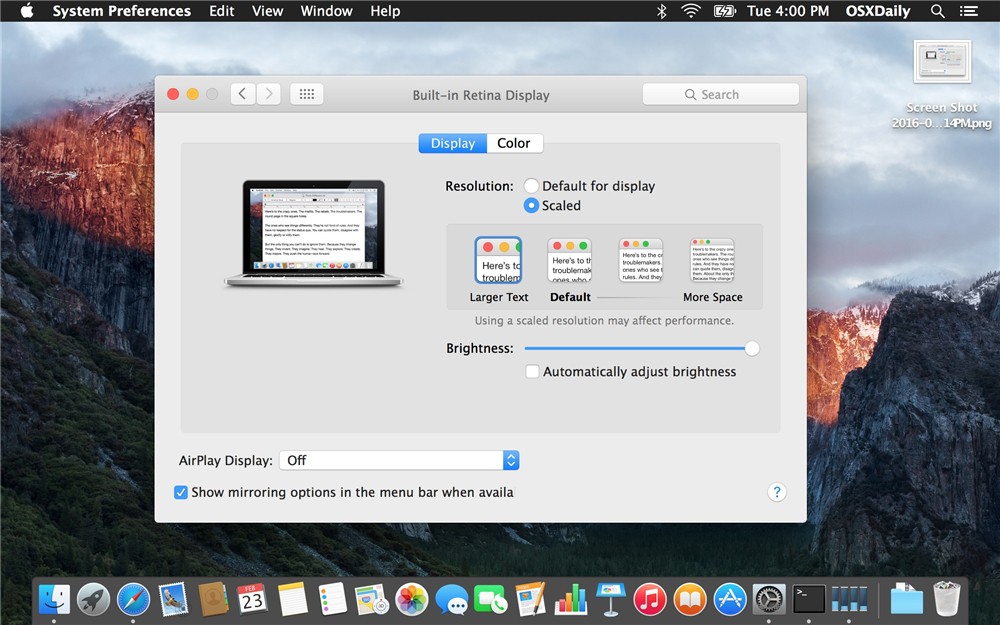Open iTunes in the Dock
Viewport: 1000px width, 625px height.
pyautogui.click(x=650, y=599)
